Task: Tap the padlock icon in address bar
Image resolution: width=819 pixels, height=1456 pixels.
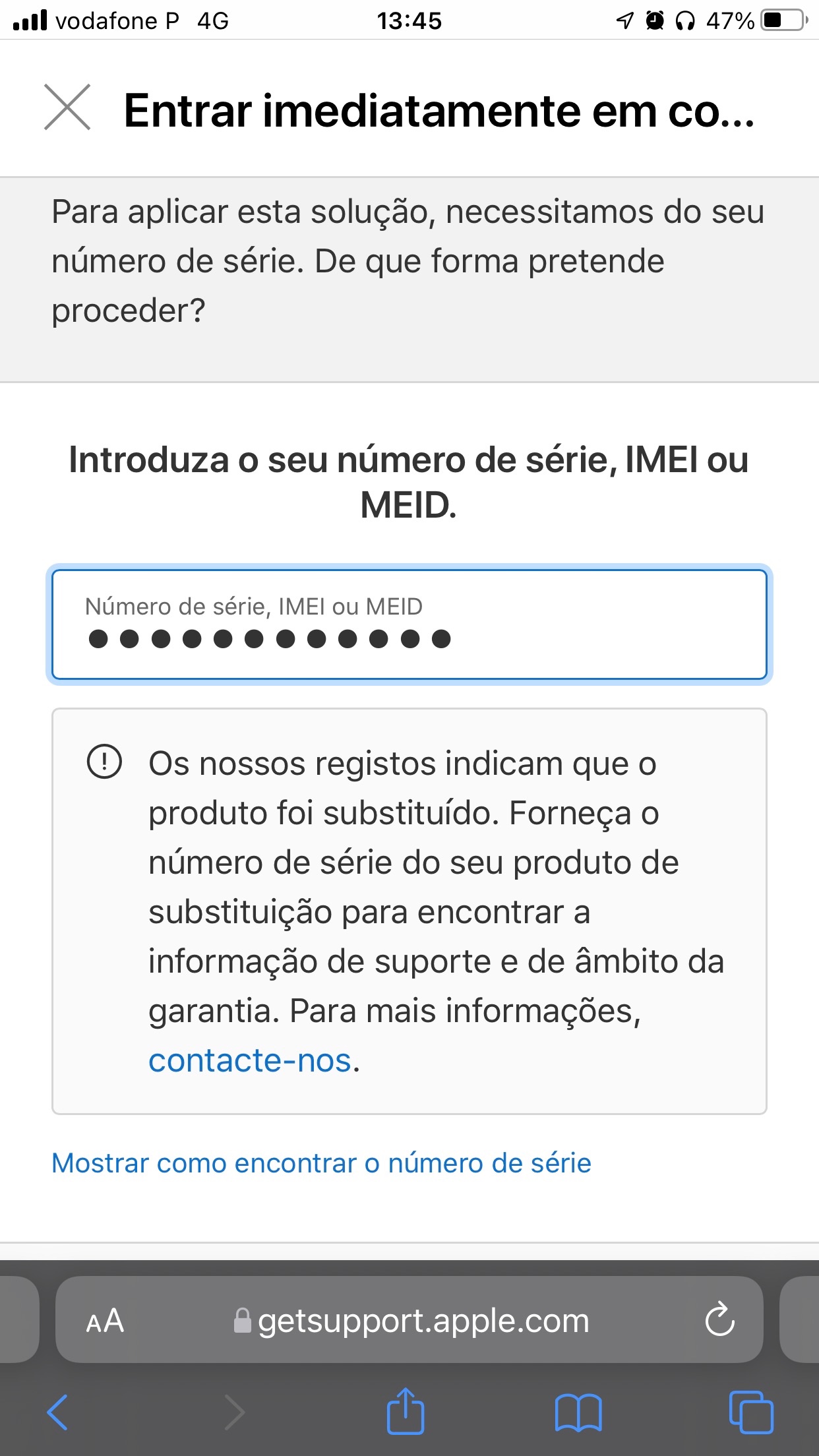Action: pyautogui.click(x=243, y=1321)
